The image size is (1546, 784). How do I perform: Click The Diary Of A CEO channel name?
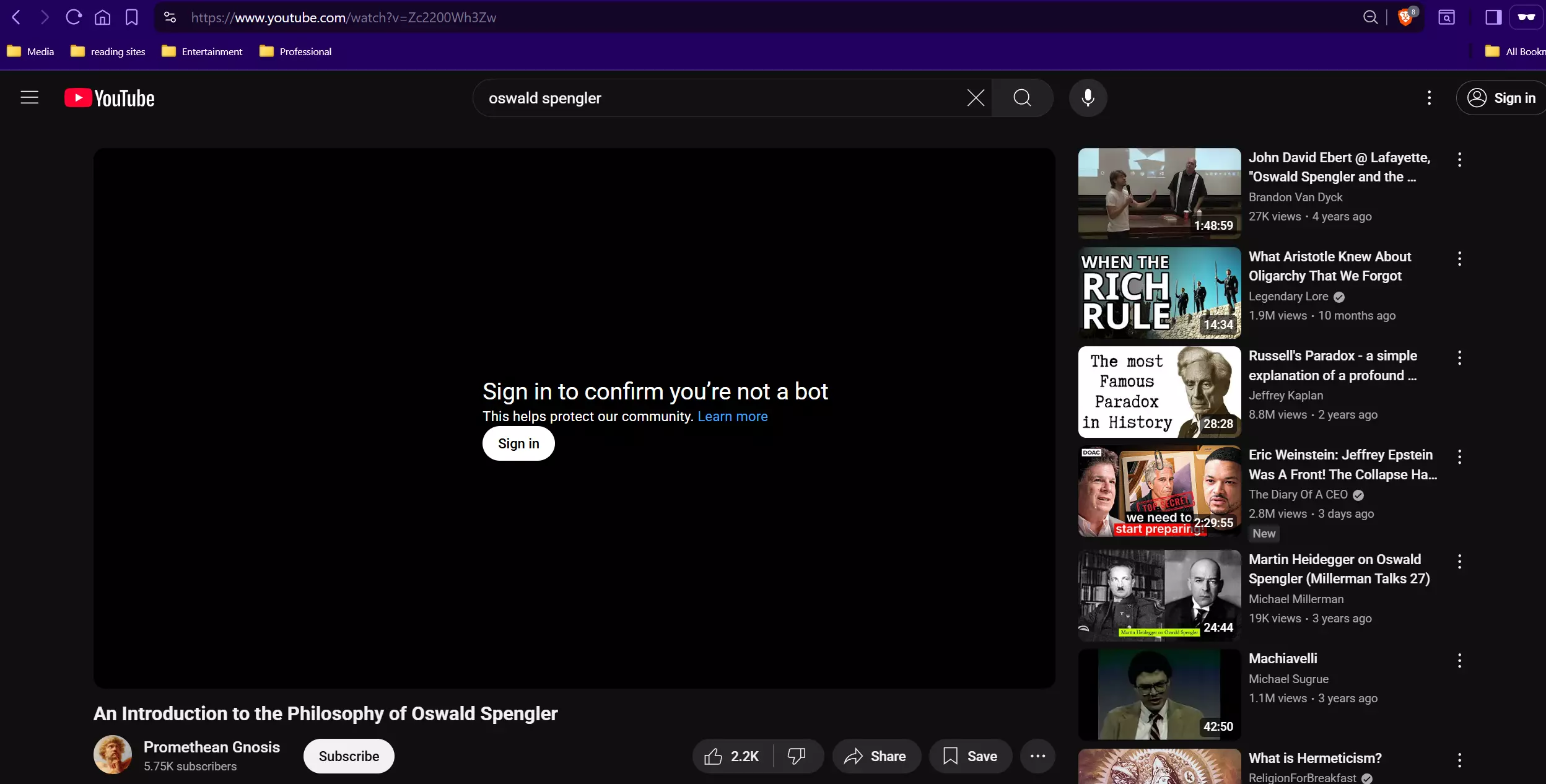click(1298, 494)
